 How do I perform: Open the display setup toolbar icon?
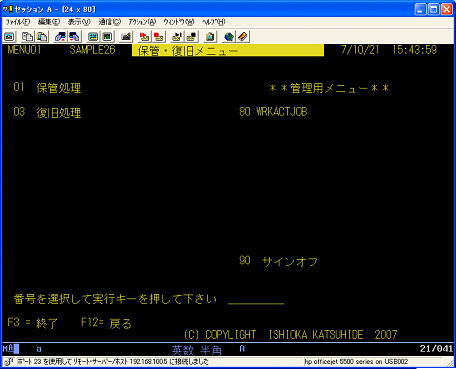point(93,37)
